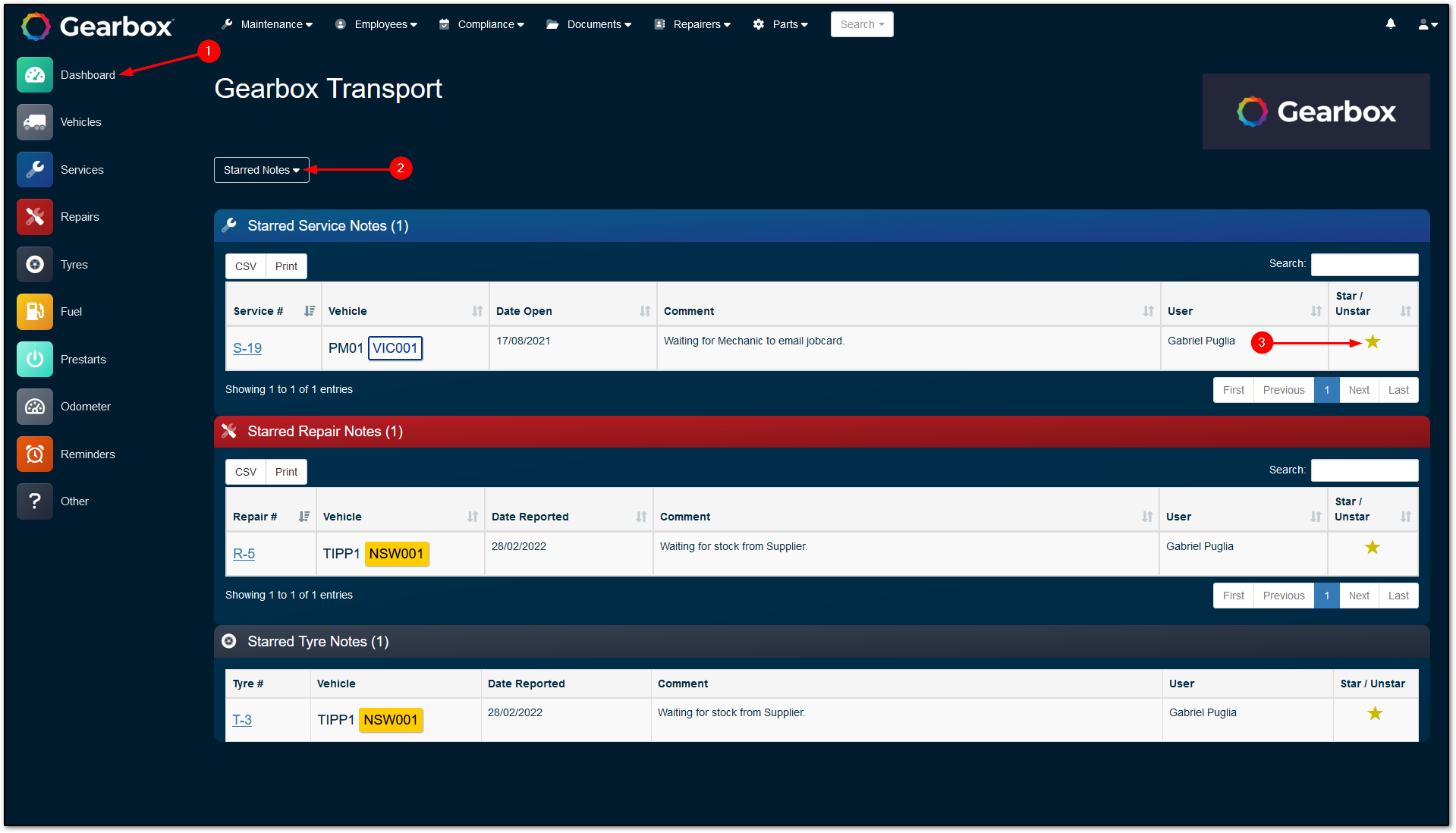Open the Reminders alarm clock icon
Viewport: 1456px width, 833px height.
click(x=35, y=454)
